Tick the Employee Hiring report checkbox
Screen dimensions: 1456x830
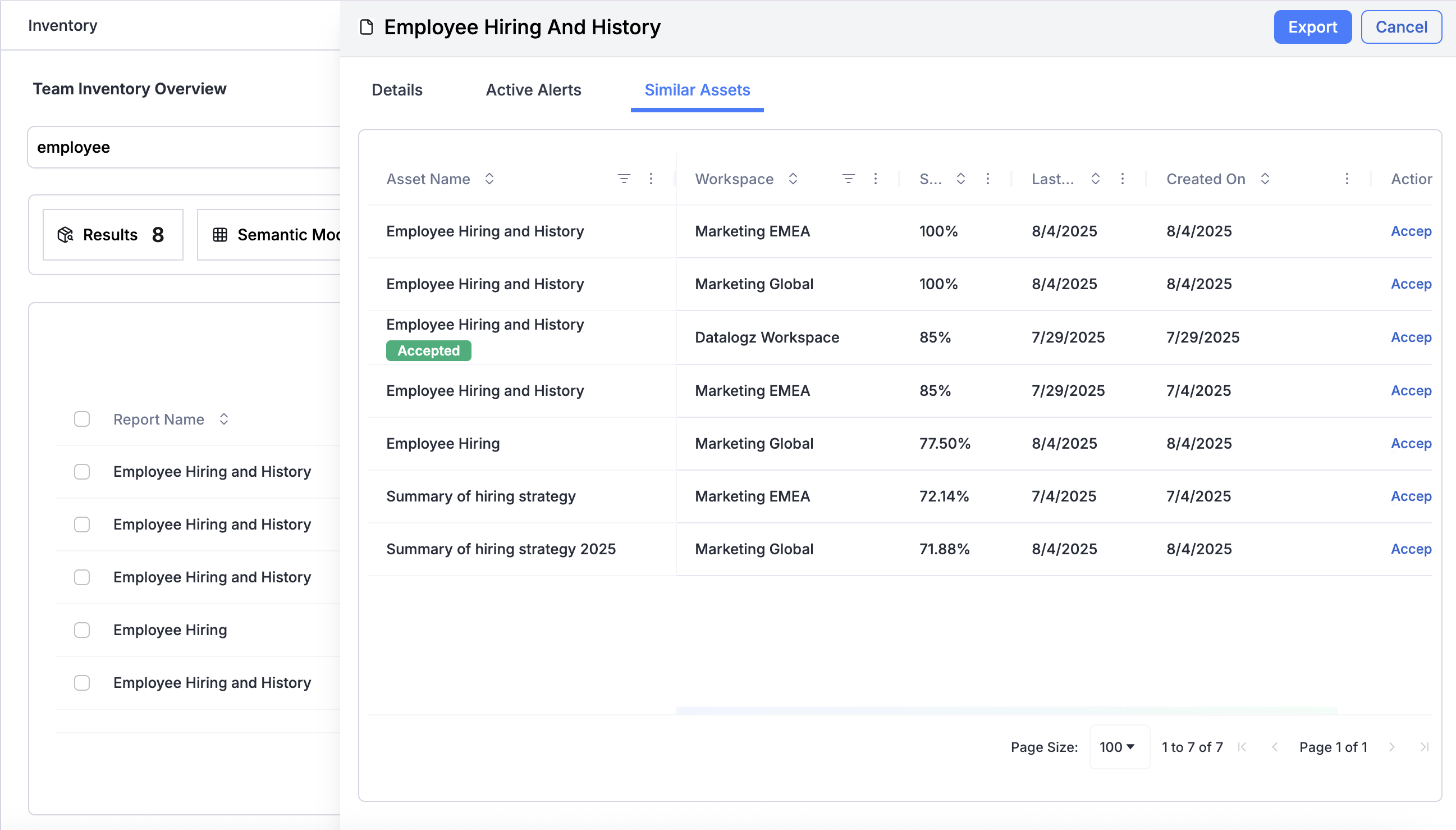[x=82, y=630]
